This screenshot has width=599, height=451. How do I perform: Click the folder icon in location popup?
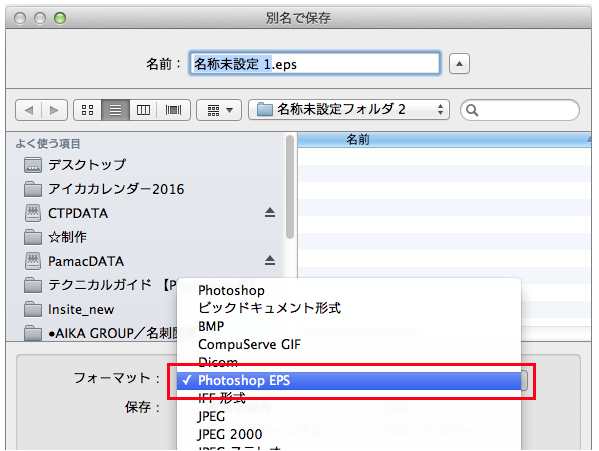[264, 110]
